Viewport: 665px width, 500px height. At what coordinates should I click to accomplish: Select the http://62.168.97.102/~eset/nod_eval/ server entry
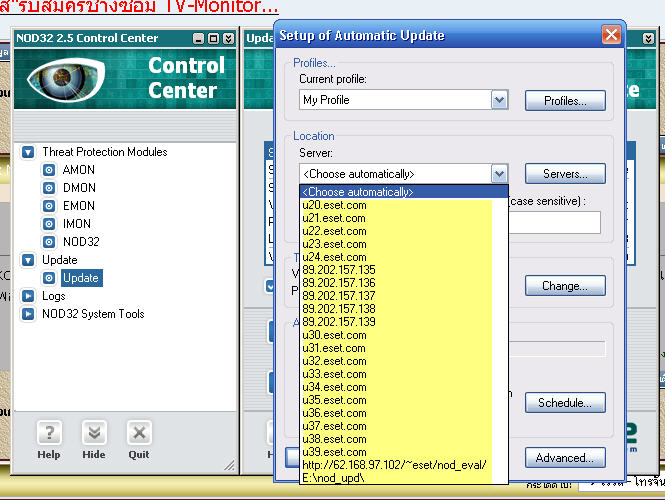coord(404,465)
